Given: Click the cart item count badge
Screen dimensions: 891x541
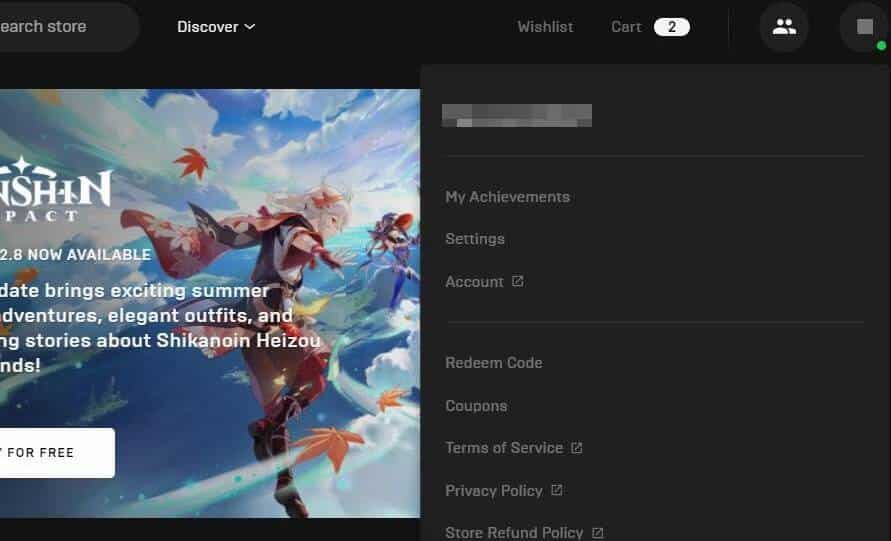Looking at the screenshot, I should click(672, 27).
